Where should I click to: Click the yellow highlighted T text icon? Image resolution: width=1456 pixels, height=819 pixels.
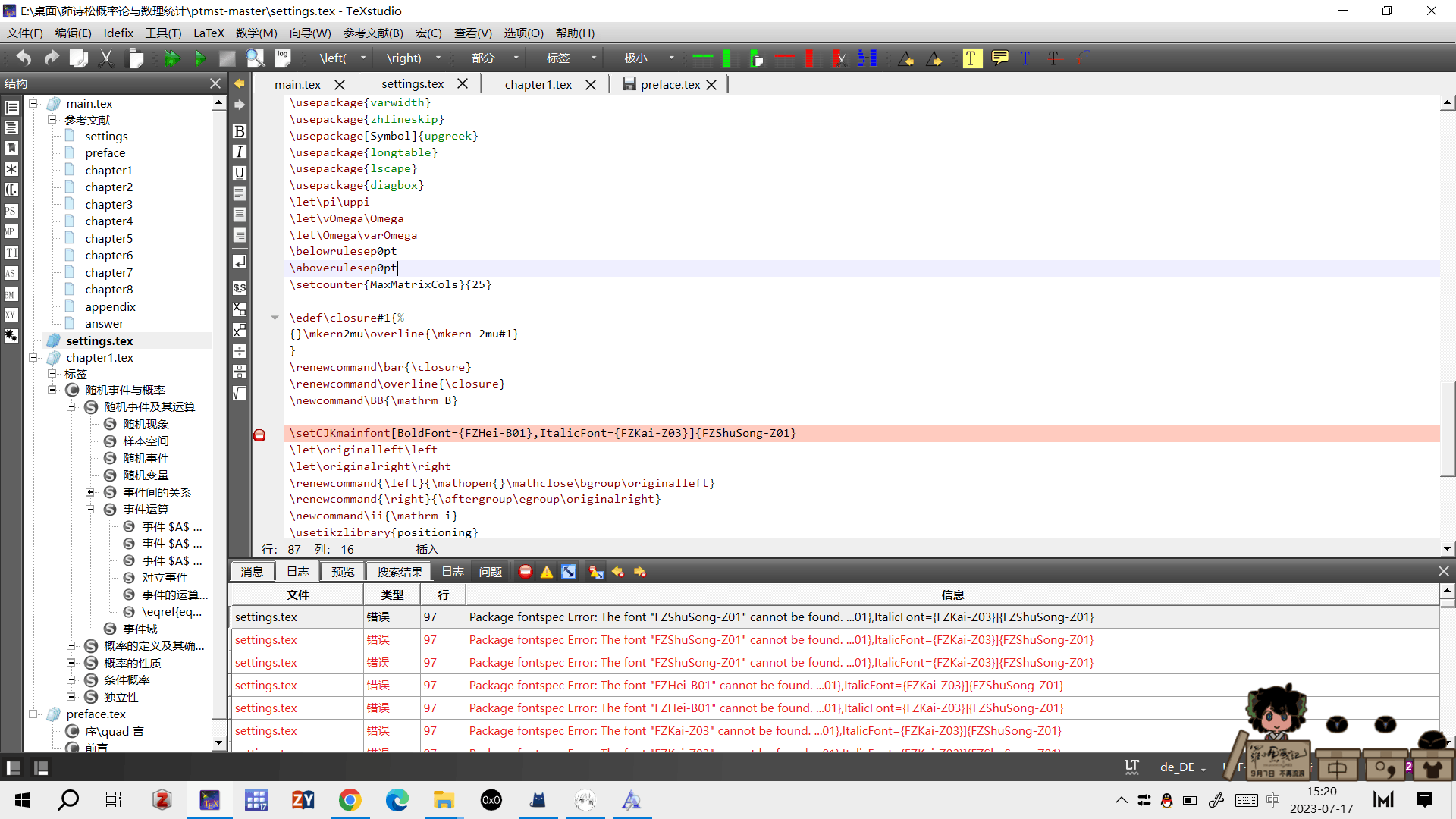(971, 58)
